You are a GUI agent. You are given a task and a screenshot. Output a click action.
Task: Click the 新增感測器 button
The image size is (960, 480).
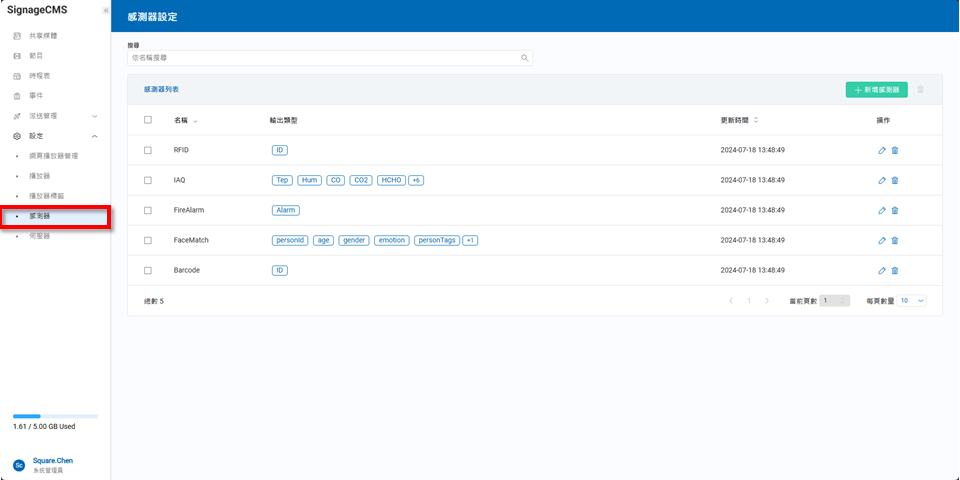point(876,90)
